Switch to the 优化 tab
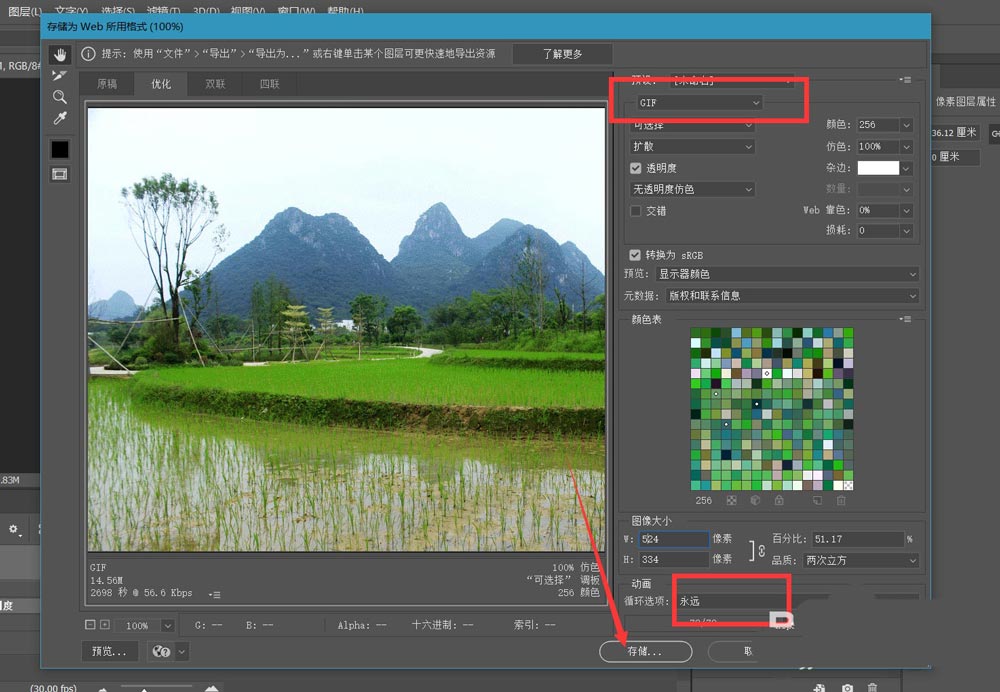The image size is (1000, 692). (161, 84)
